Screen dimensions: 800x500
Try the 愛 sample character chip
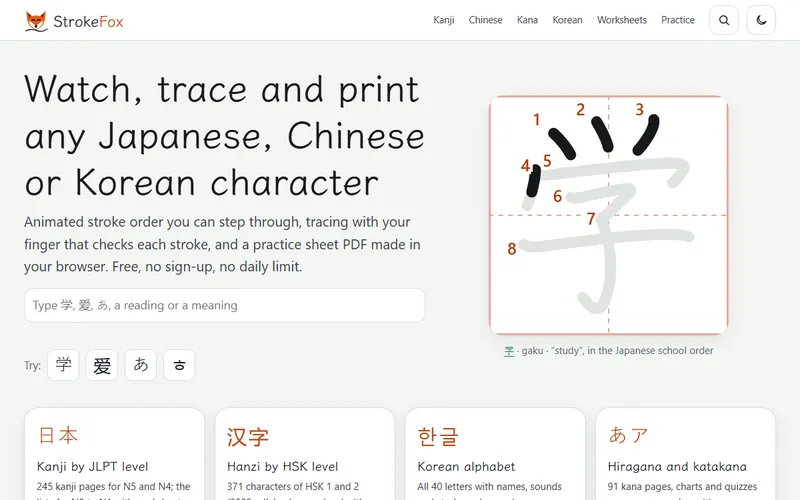102,365
